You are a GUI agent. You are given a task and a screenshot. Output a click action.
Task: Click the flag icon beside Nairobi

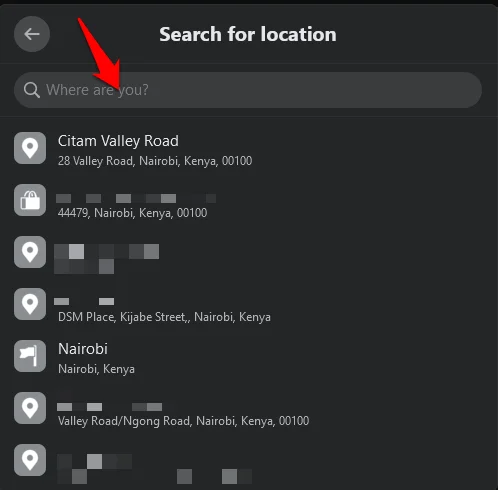click(x=30, y=356)
